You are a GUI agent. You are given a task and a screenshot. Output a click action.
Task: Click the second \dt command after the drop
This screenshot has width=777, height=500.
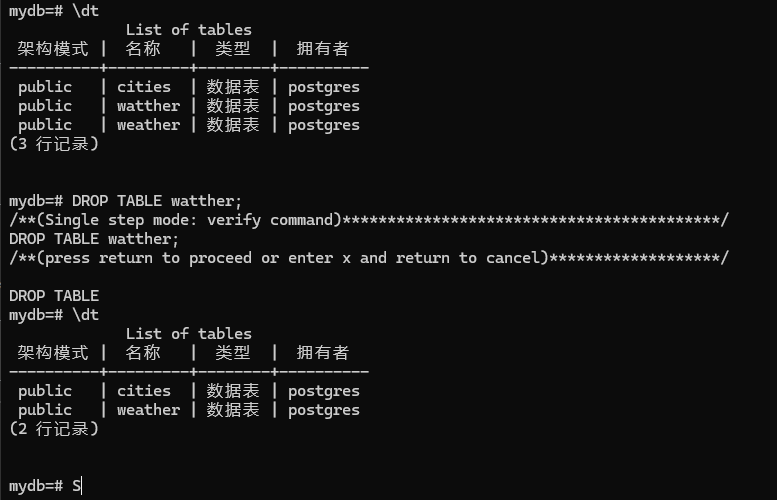[85, 315]
